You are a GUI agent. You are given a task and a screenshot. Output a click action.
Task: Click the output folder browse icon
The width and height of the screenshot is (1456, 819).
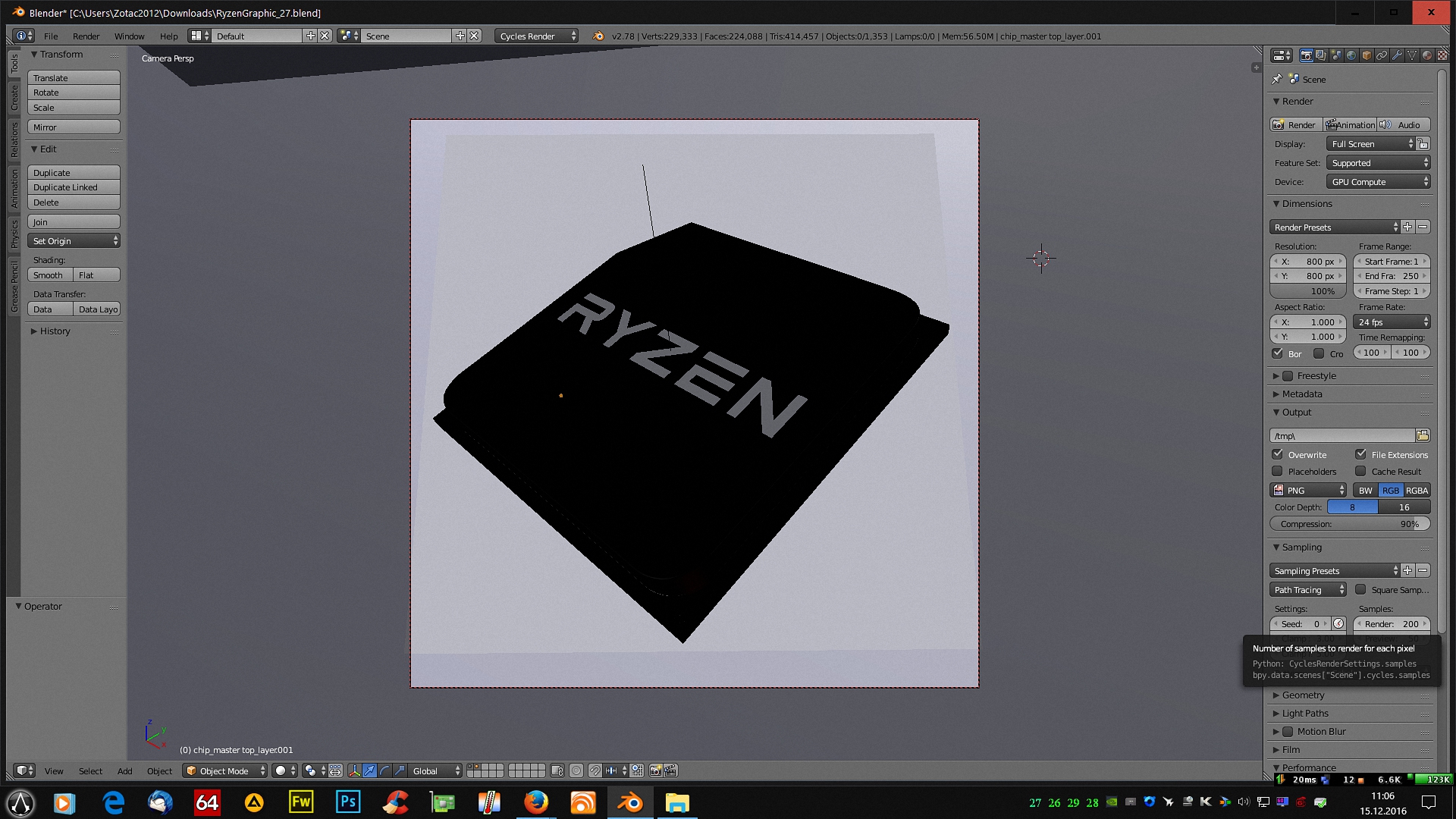[1423, 435]
